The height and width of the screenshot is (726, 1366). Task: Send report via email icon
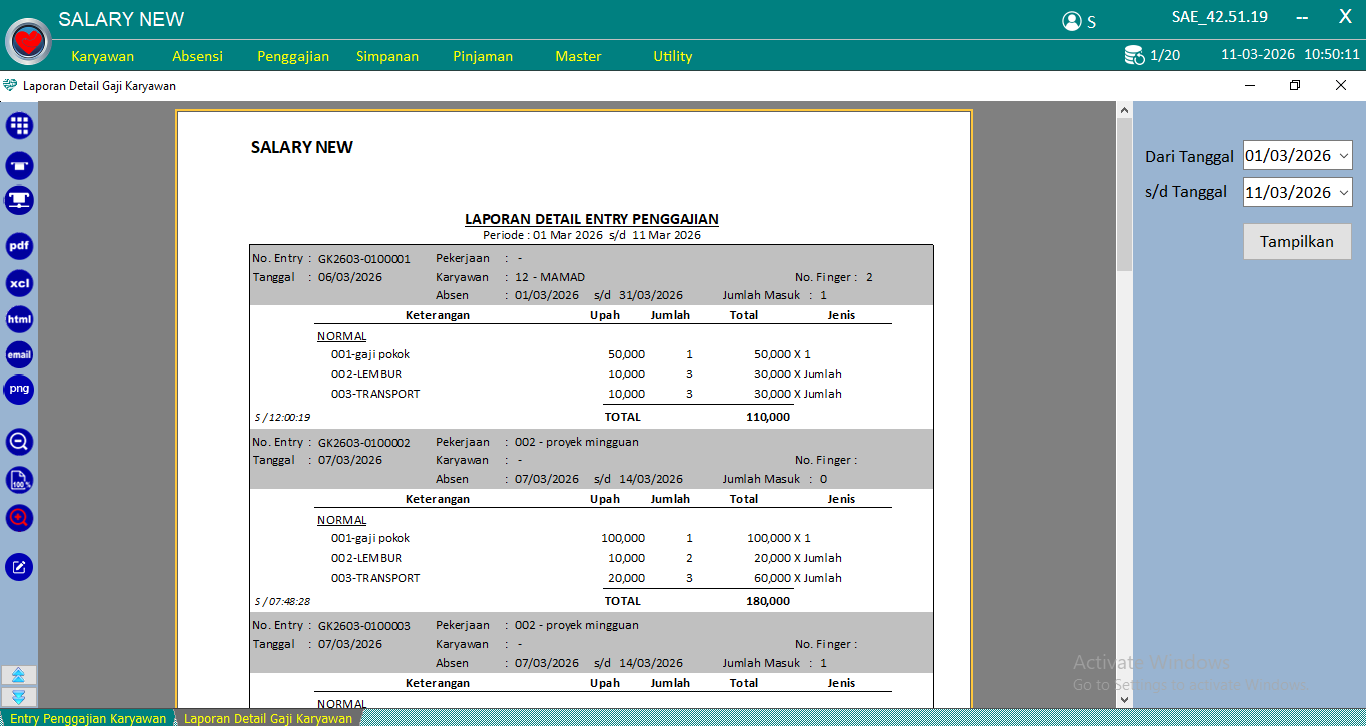[19, 354]
